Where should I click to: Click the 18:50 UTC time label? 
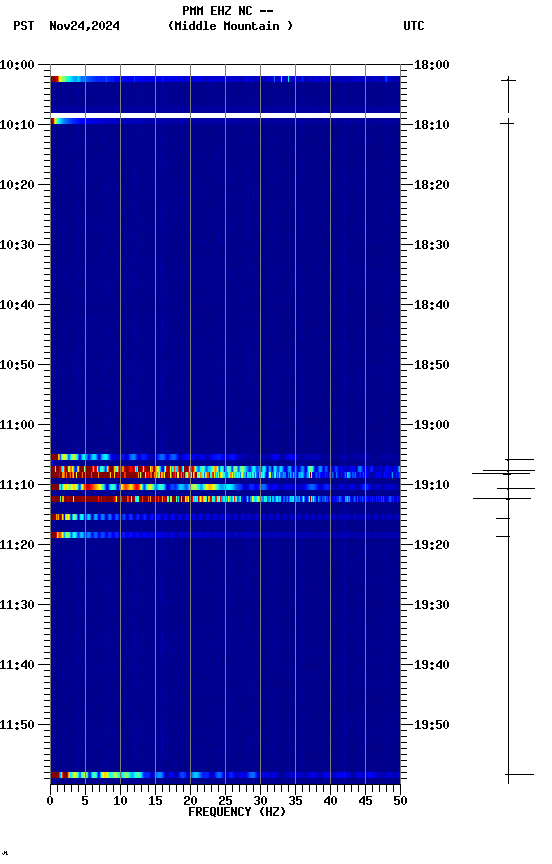(x=432, y=365)
